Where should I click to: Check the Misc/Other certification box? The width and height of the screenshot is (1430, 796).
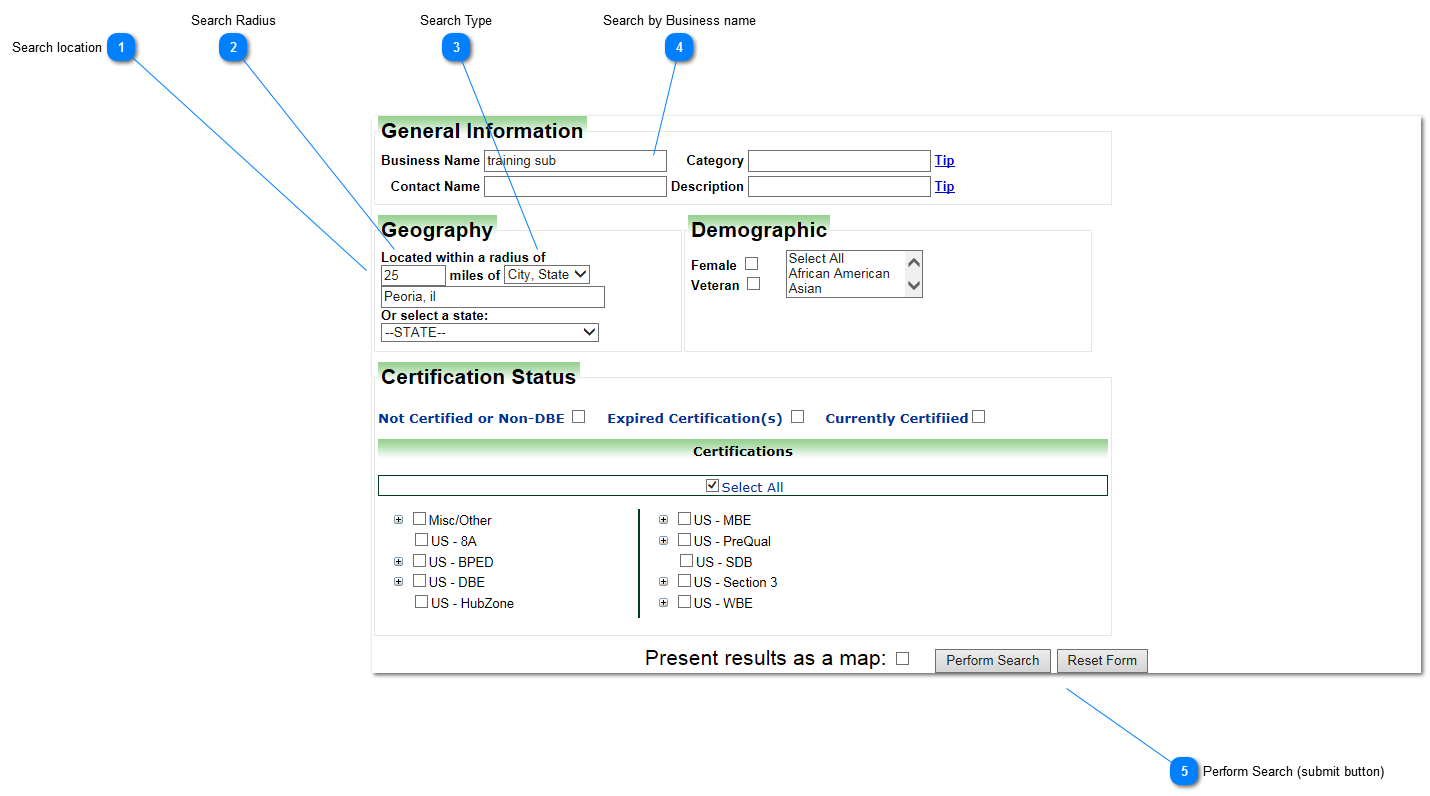click(419, 519)
